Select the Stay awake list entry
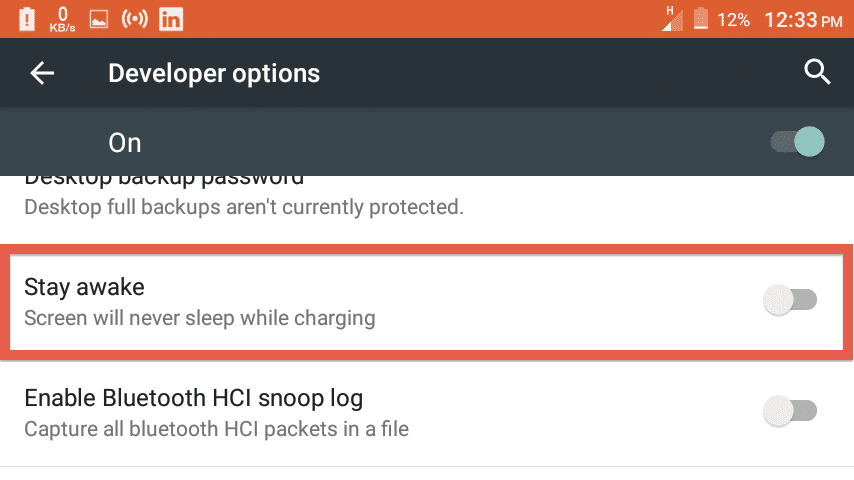This screenshot has width=854, height=480. tap(427, 302)
